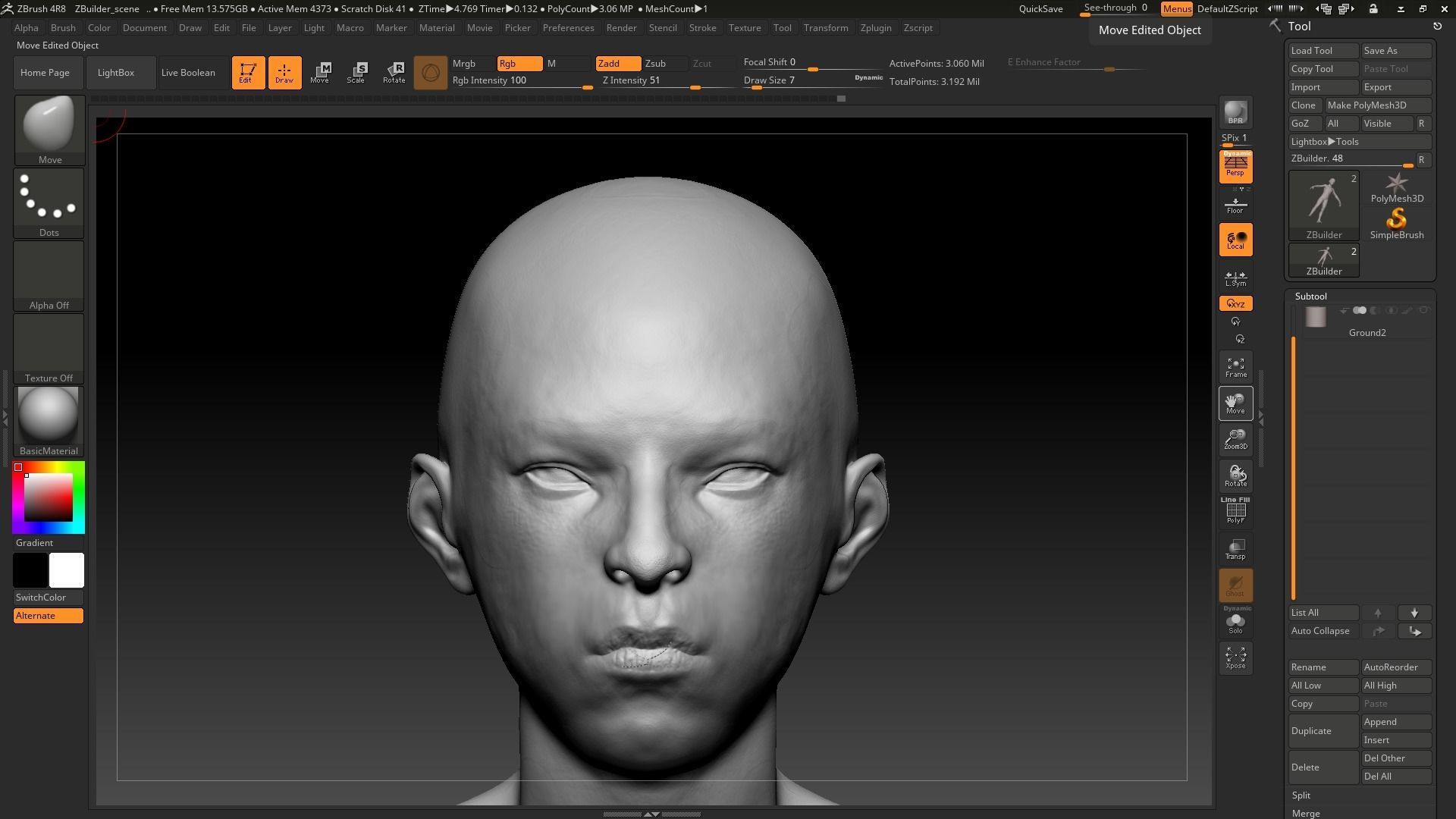The width and height of the screenshot is (1456, 819).
Task: Click the Zoom3D icon
Action: [1235, 440]
